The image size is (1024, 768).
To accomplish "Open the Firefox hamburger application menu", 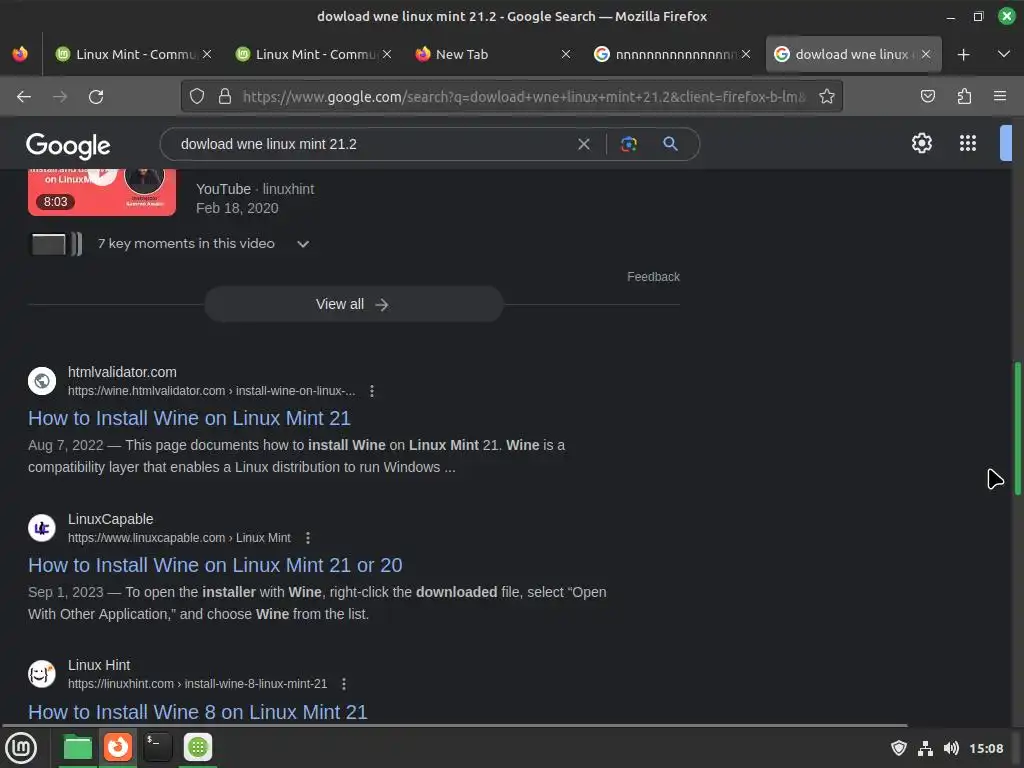I will [x=1000, y=97].
